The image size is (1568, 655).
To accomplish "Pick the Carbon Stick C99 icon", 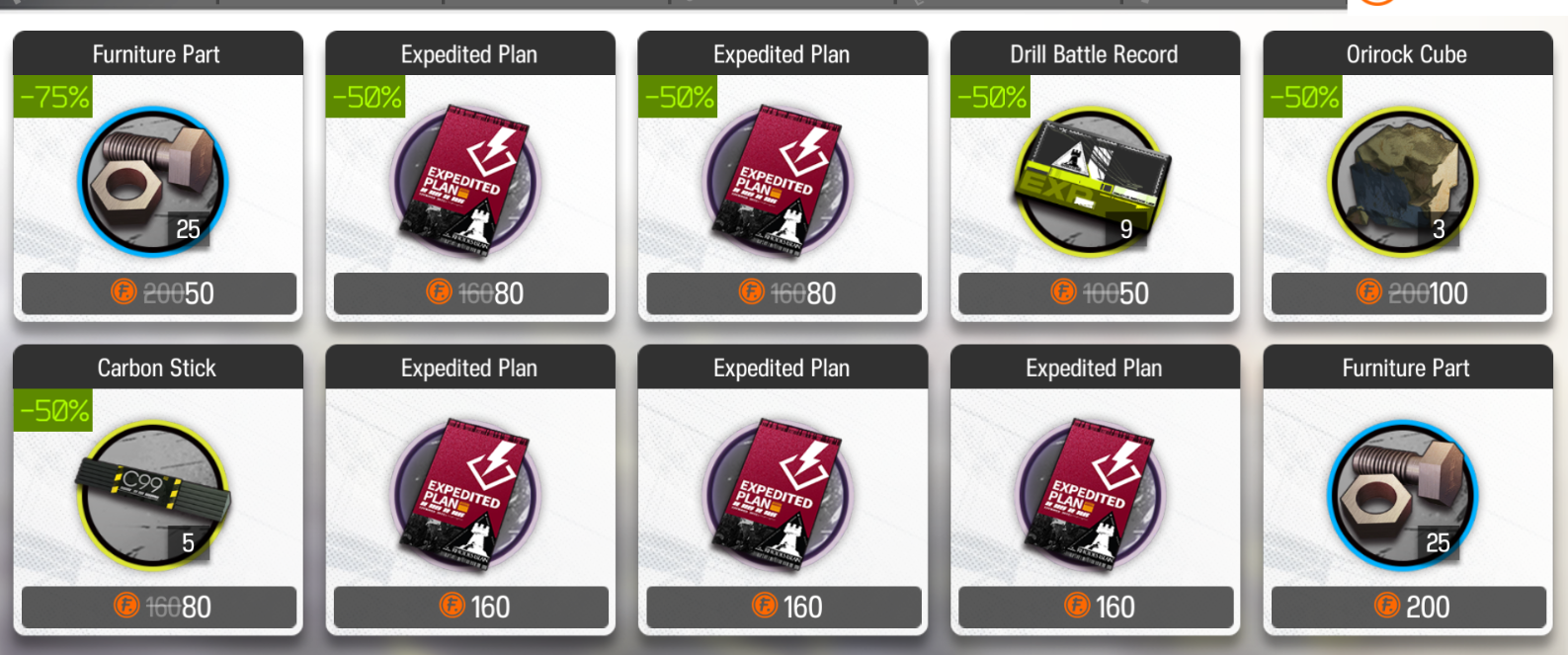I will [x=154, y=495].
